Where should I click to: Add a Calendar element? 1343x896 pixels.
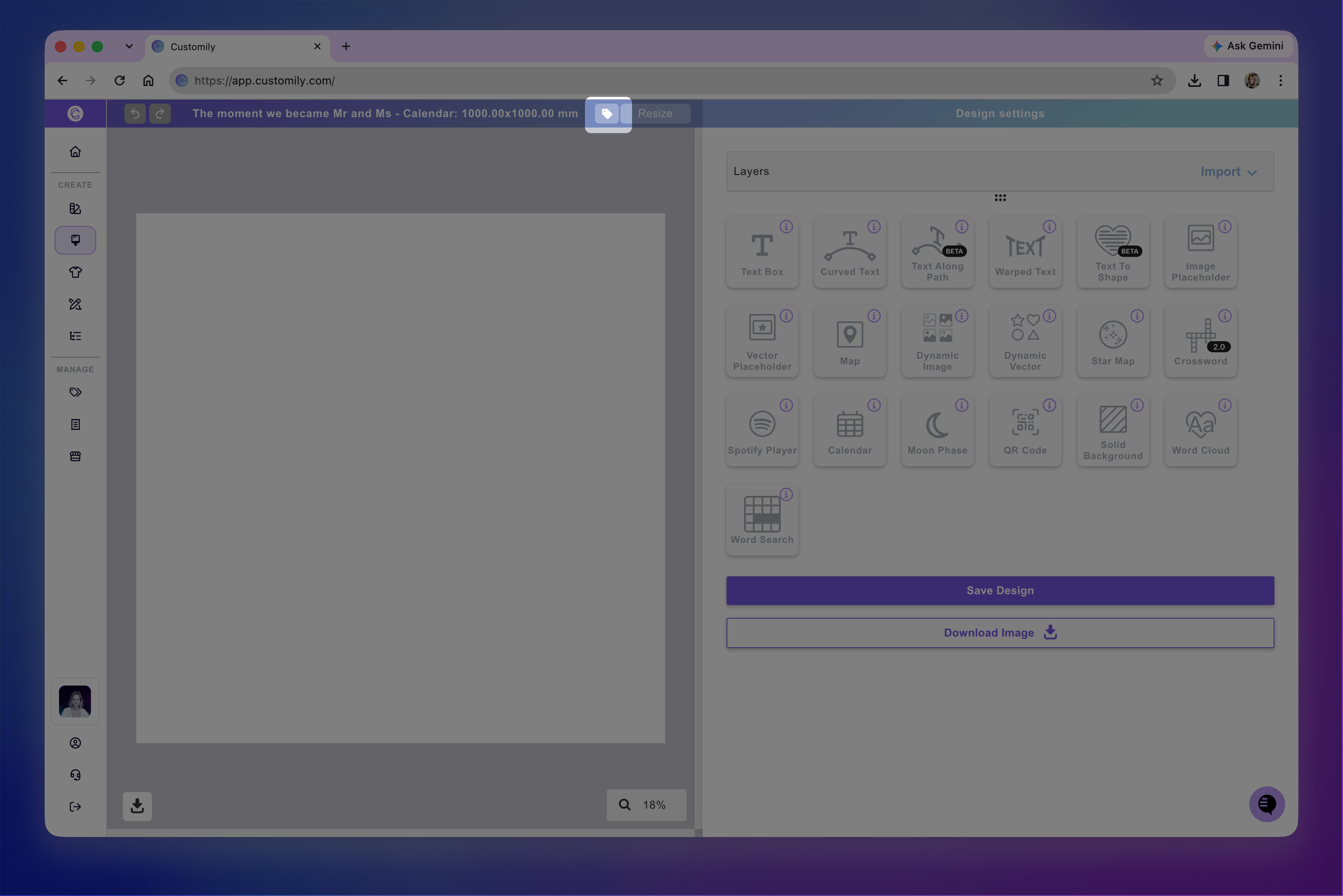tap(850, 430)
